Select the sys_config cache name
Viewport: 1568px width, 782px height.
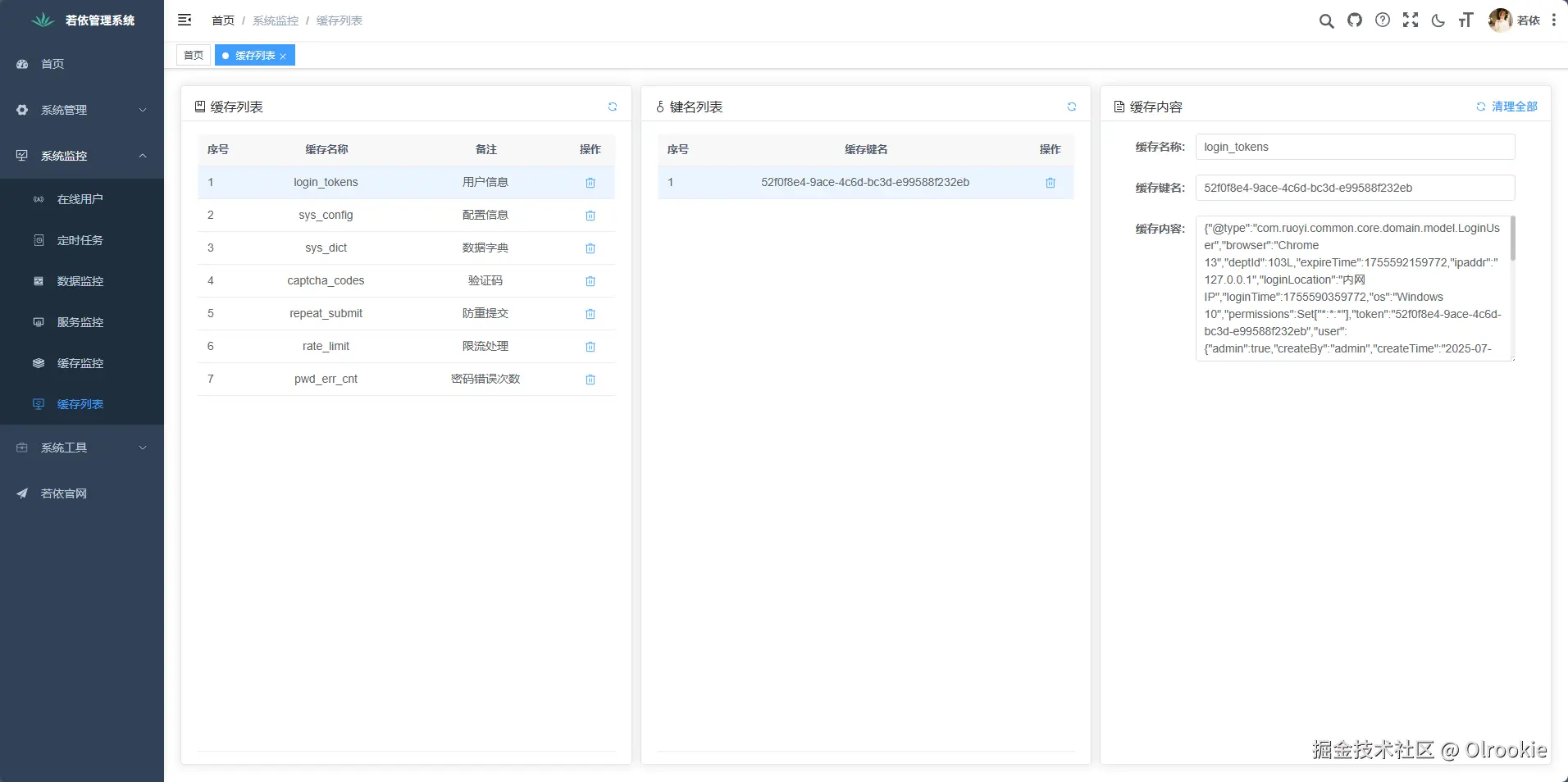[x=326, y=215]
